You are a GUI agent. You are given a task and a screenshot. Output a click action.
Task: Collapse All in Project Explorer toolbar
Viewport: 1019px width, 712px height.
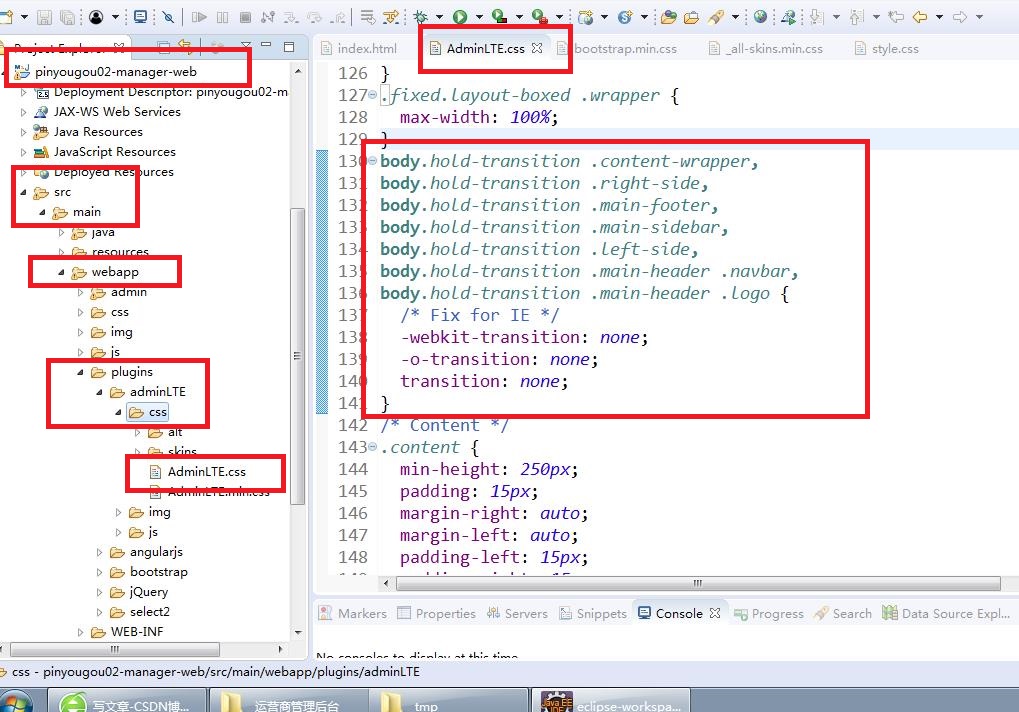[163, 46]
